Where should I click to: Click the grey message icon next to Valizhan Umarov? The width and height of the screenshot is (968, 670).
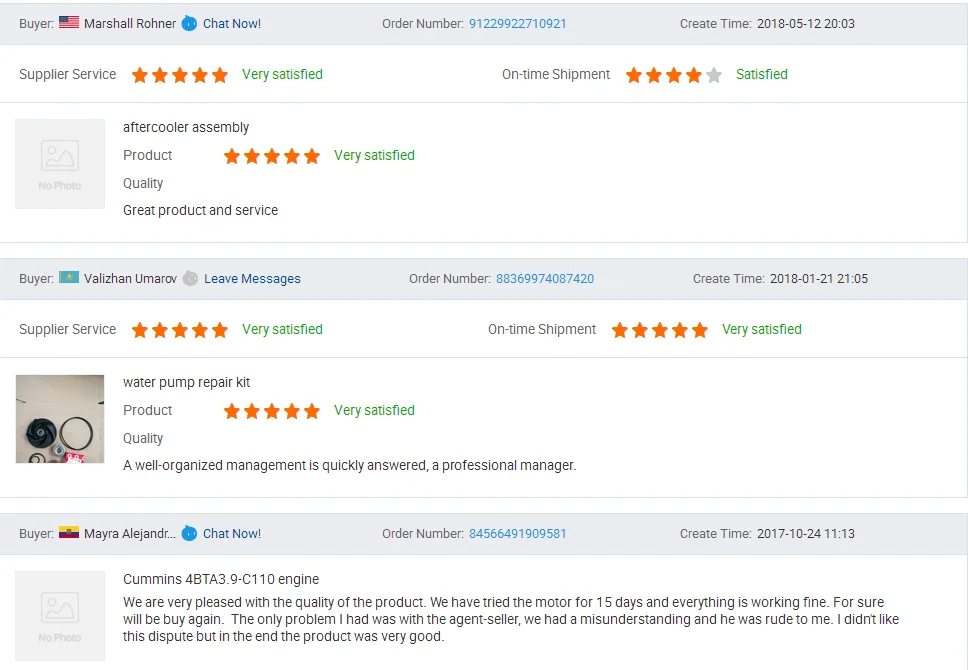190,278
